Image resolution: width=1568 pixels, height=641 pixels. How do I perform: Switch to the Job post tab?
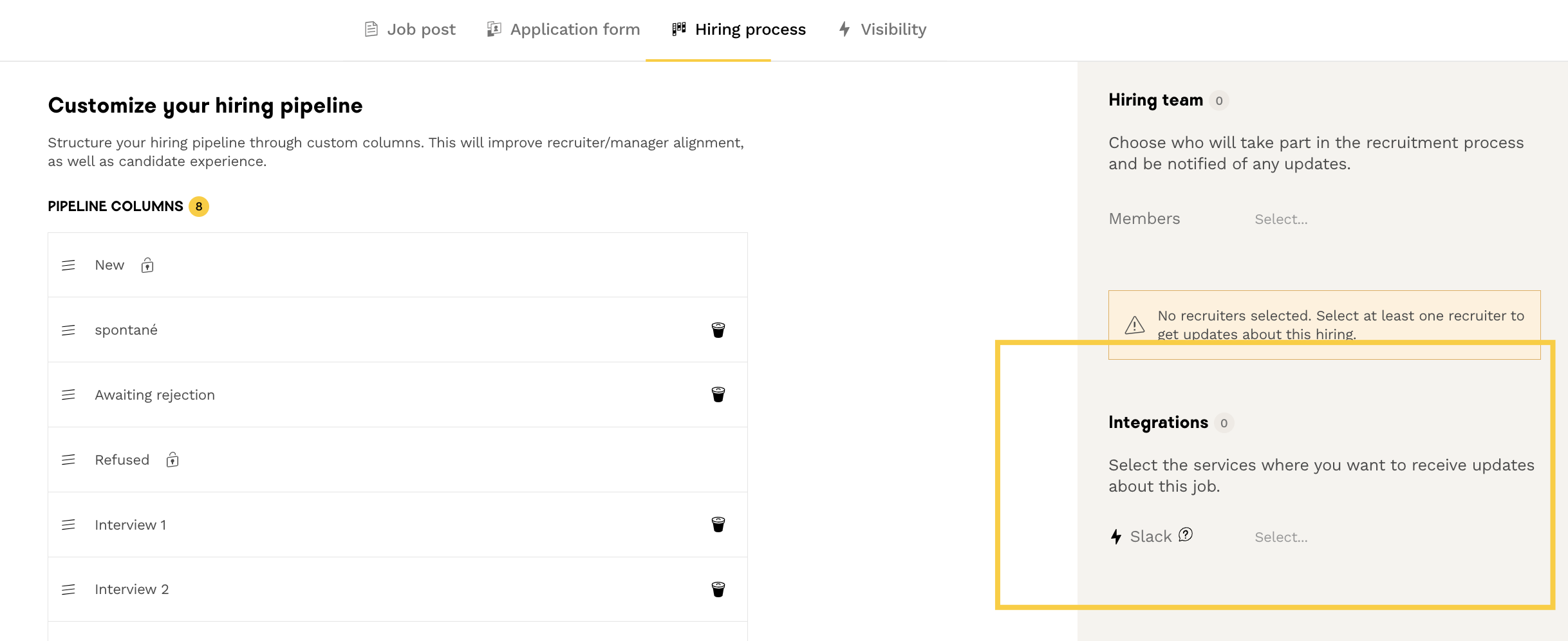tap(410, 30)
